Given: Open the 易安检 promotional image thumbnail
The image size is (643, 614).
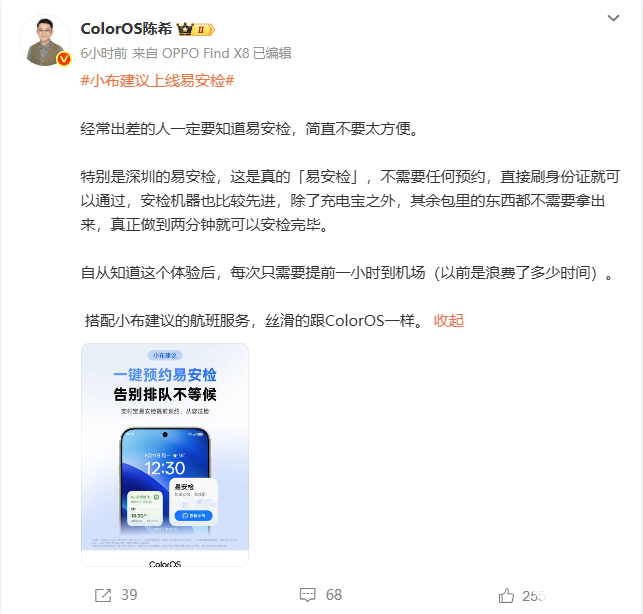Looking at the screenshot, I should pos(165,455).
